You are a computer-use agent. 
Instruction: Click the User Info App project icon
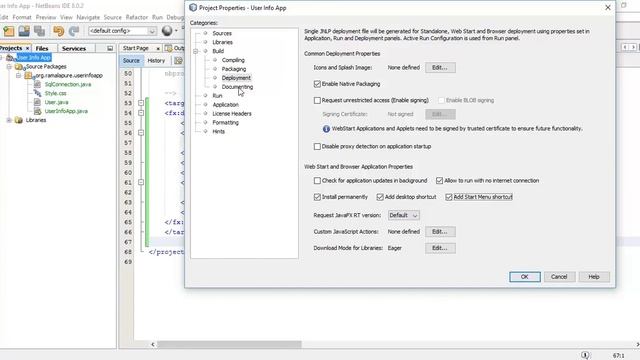coord(10,58)
